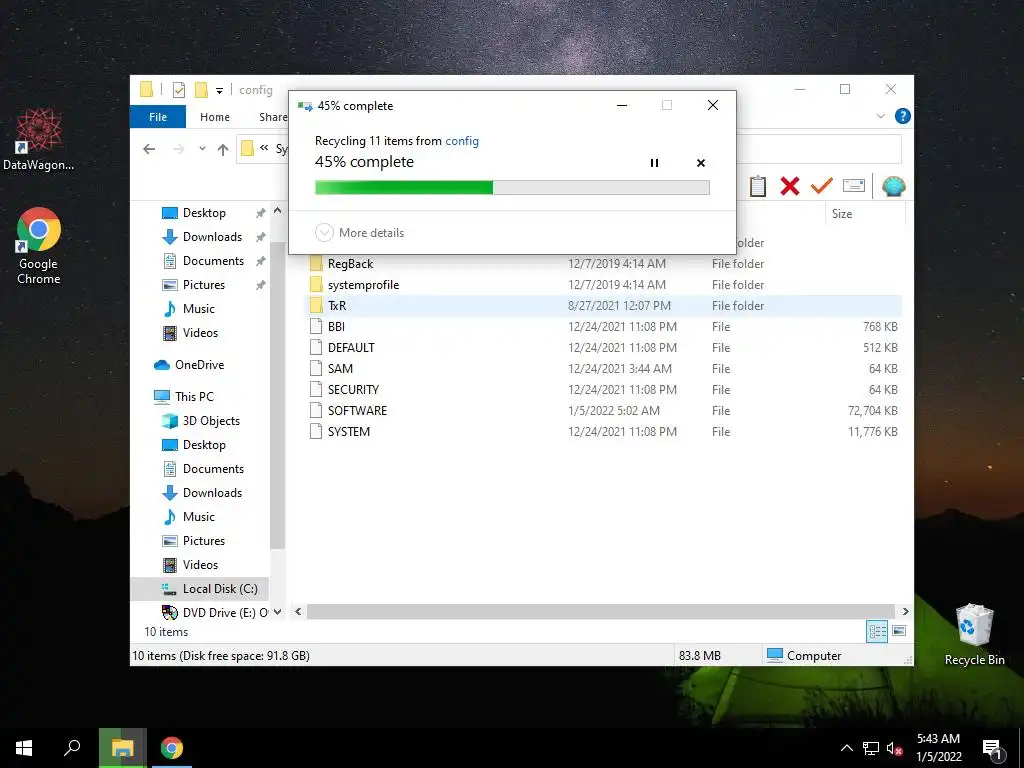Select Desktop in Quick access
The image size is (1024, 768).
(x=204, y=213)
